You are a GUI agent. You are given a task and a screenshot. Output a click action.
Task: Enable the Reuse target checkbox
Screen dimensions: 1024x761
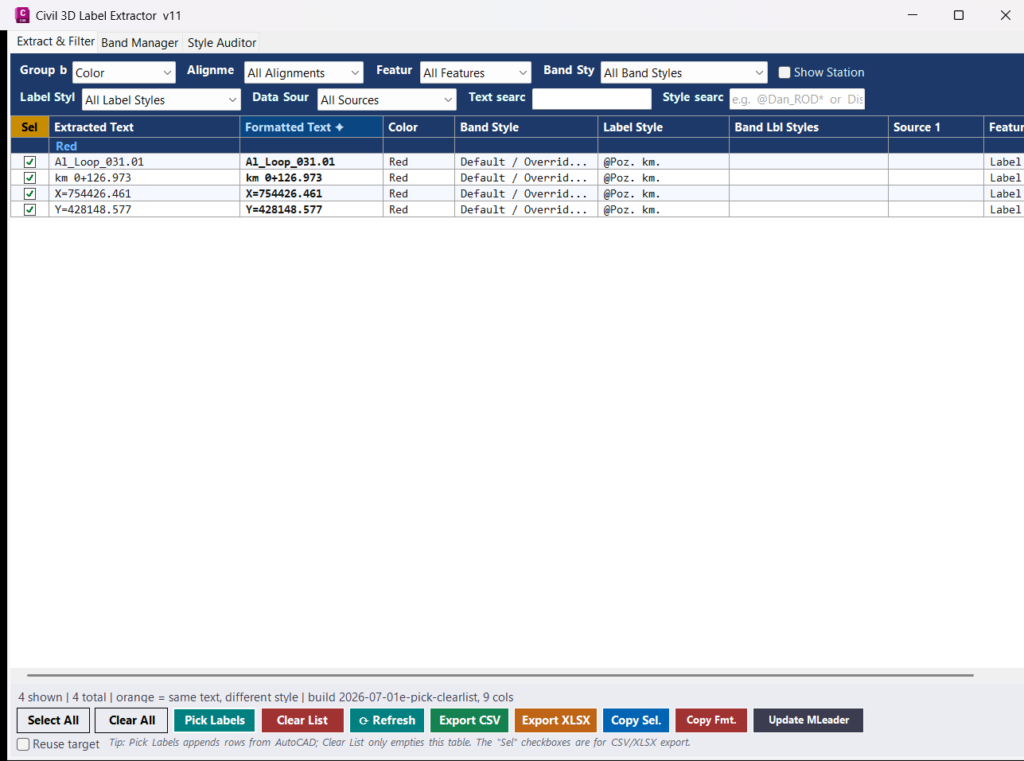(24, 744)
